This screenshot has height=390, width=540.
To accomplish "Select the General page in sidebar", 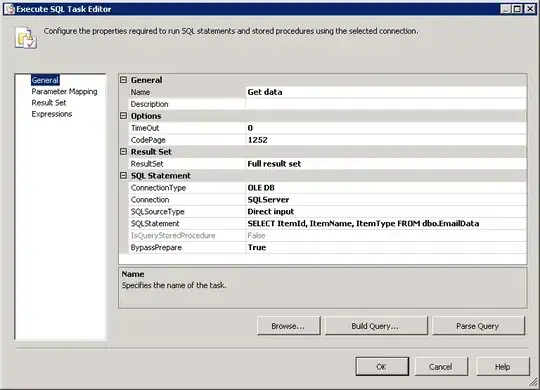I will (x=45, y=80).
